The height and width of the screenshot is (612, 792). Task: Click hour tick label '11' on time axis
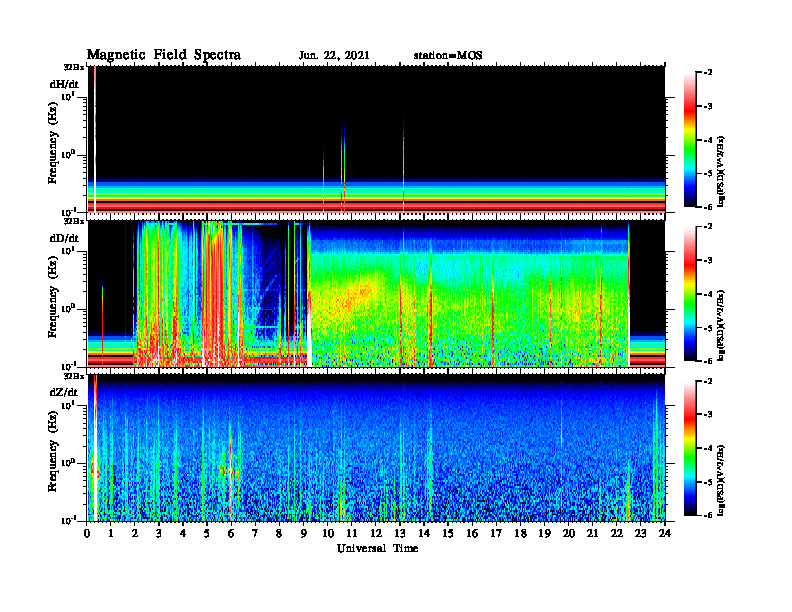(352, 534)
